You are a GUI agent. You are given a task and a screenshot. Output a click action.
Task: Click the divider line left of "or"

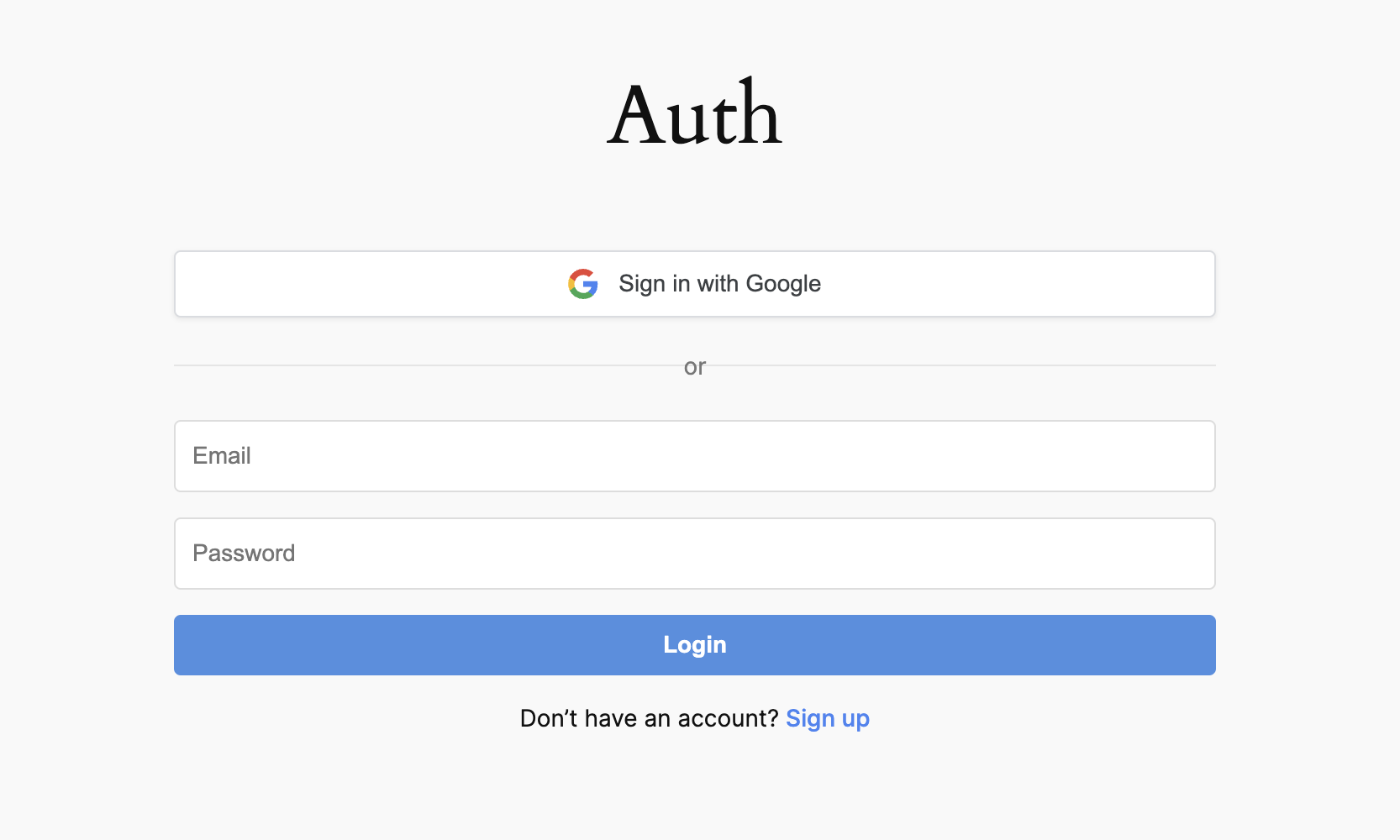[420, 365]
